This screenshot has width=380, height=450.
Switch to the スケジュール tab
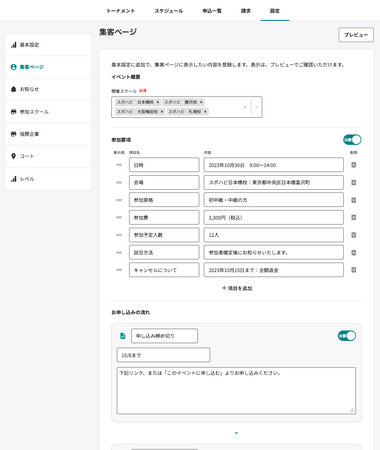point(169,11)
